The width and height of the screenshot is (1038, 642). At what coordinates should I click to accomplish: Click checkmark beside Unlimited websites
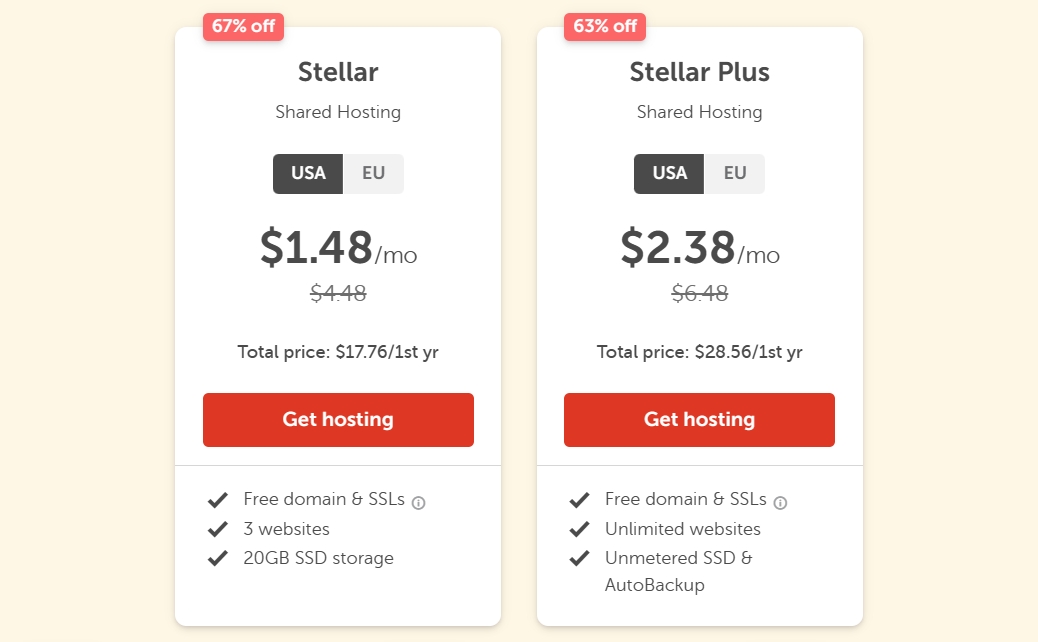tap(579, 529)
